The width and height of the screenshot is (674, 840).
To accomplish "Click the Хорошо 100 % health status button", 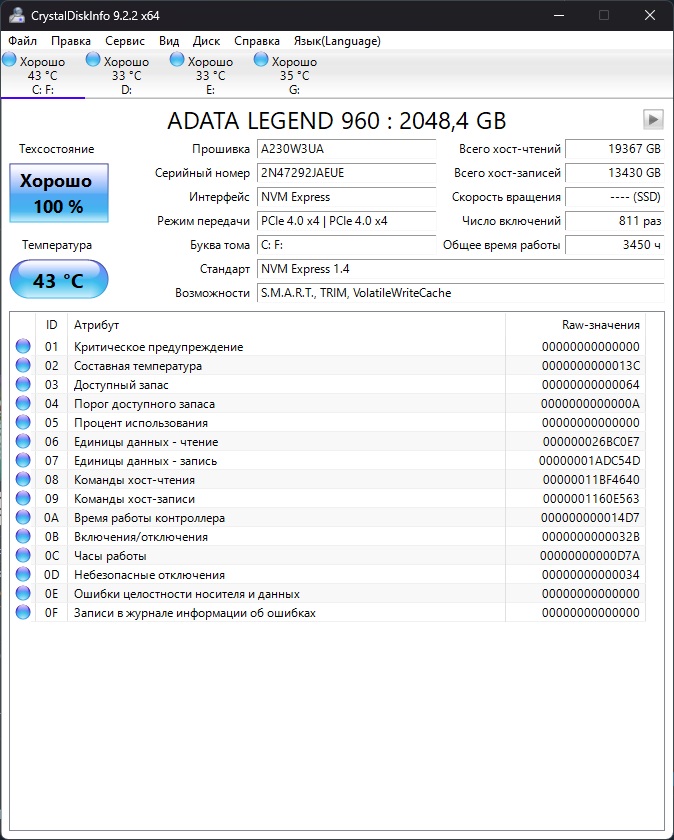I will coord(59,193).
